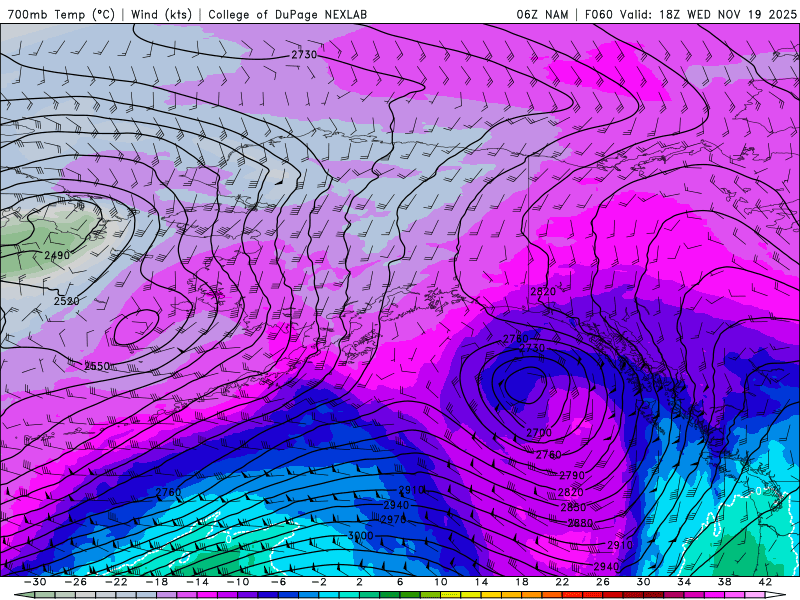This screenshot has width=800, height=600.
Task: Select the 'WED NOV 19 2025' date text
Action: 742,14
